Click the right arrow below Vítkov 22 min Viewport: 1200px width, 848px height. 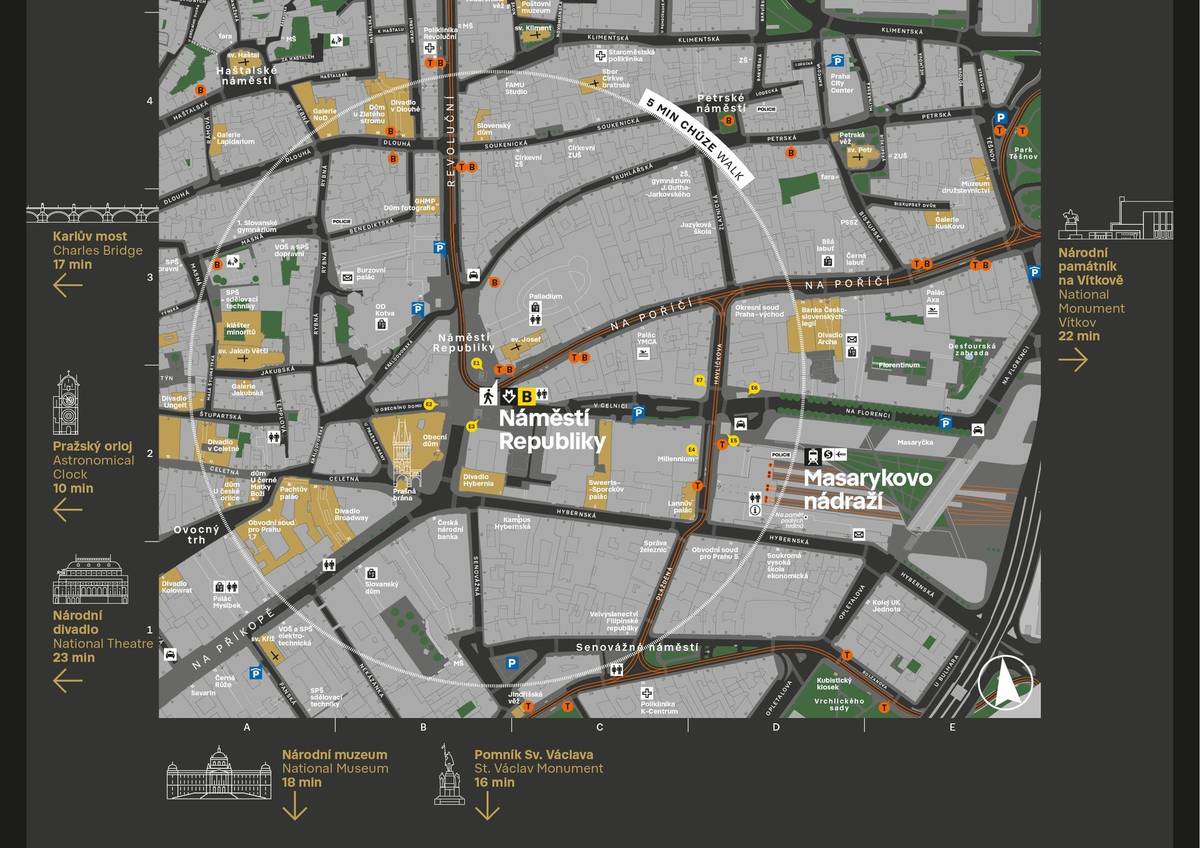tap(1073, 358)
